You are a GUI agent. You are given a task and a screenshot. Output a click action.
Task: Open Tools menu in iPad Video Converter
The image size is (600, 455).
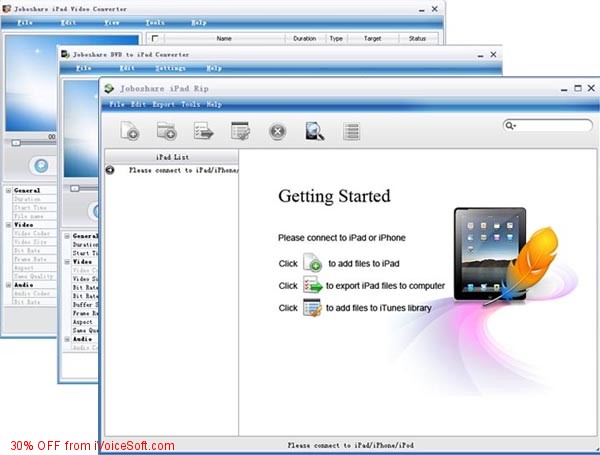tap(155, 23)
